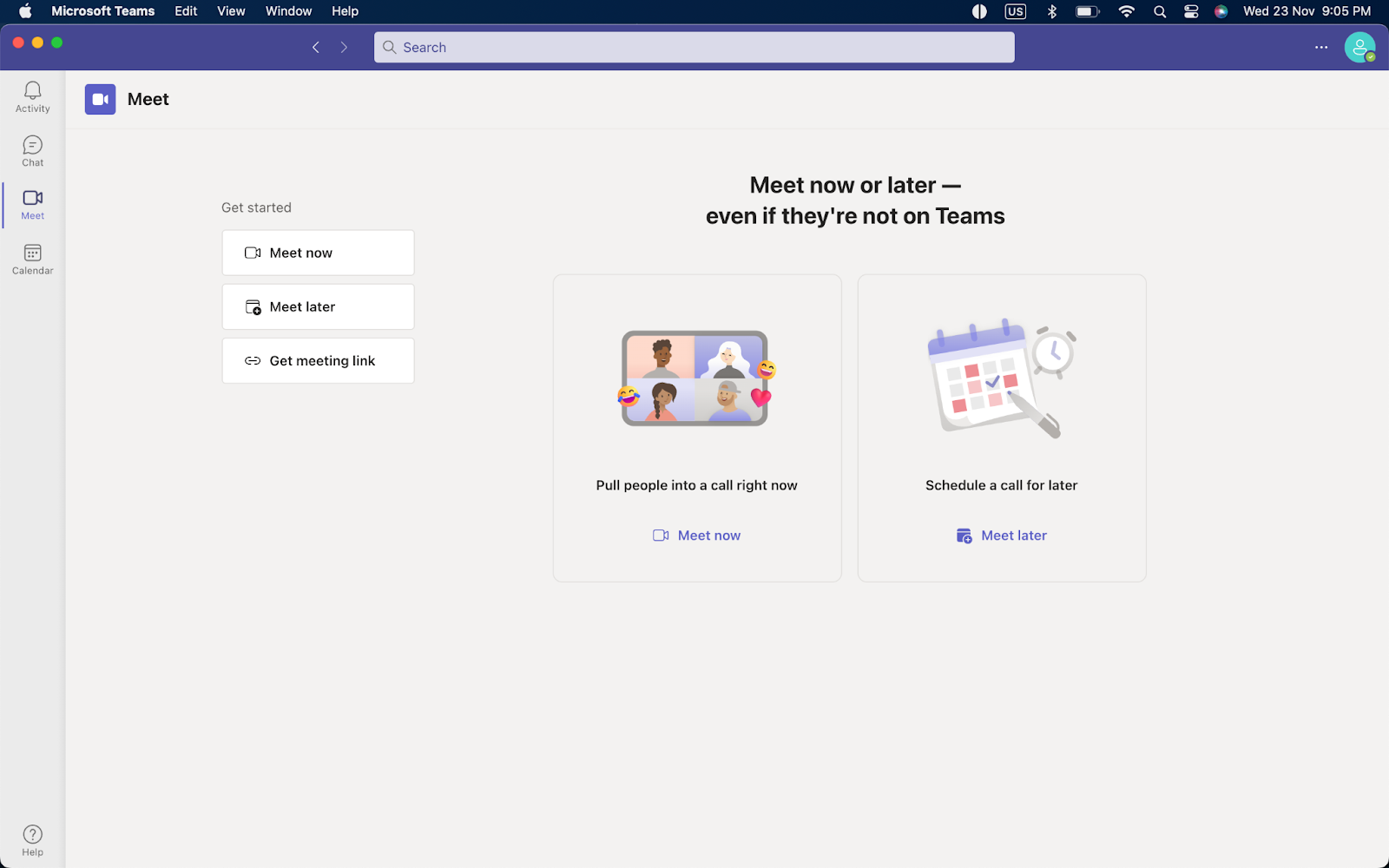The image size is (1389, 868).
Task: Click the video call illustration thumbnail
Action: click(695, 378)
